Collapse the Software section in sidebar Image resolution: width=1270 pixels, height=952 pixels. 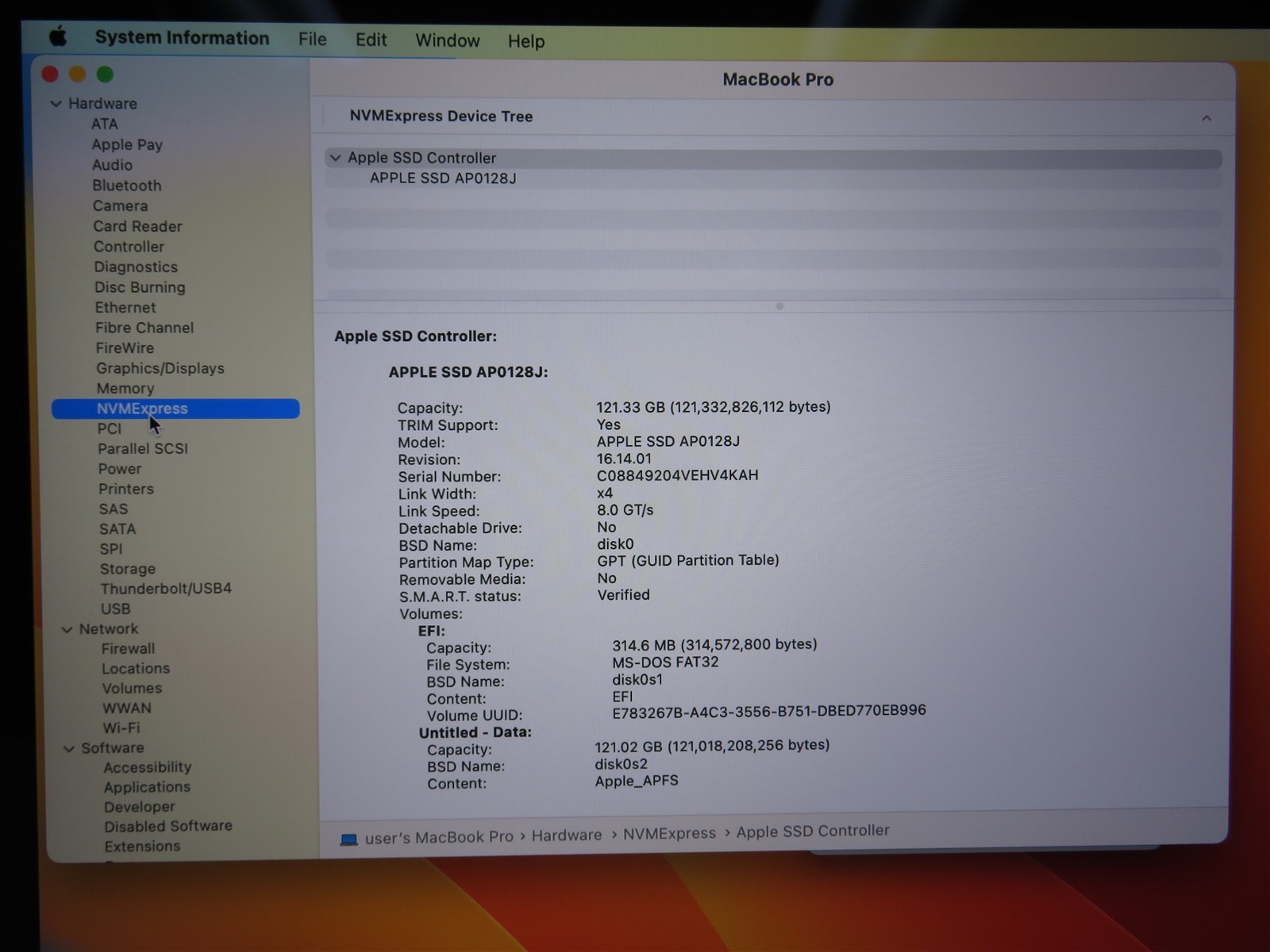click(x=69, y=748)
